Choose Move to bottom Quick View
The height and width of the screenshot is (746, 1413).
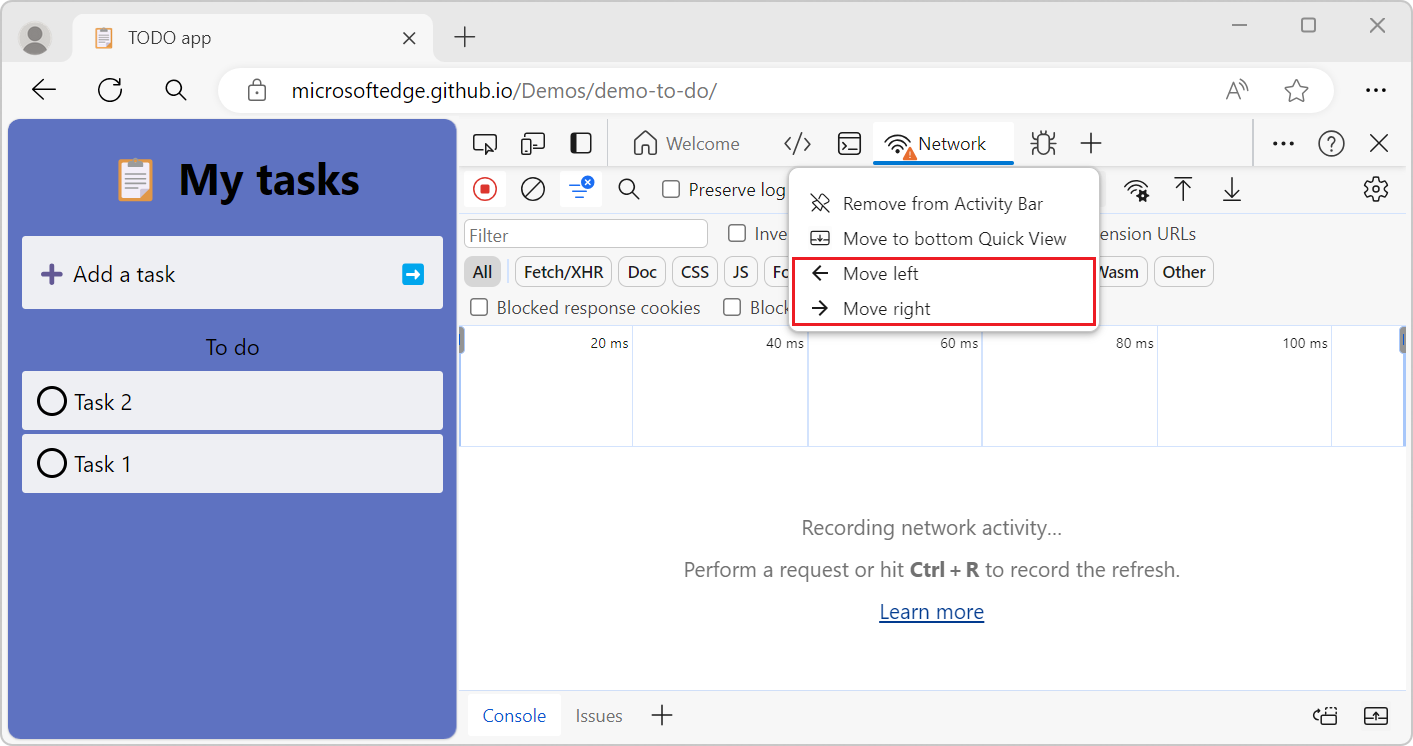click(944, 239)
